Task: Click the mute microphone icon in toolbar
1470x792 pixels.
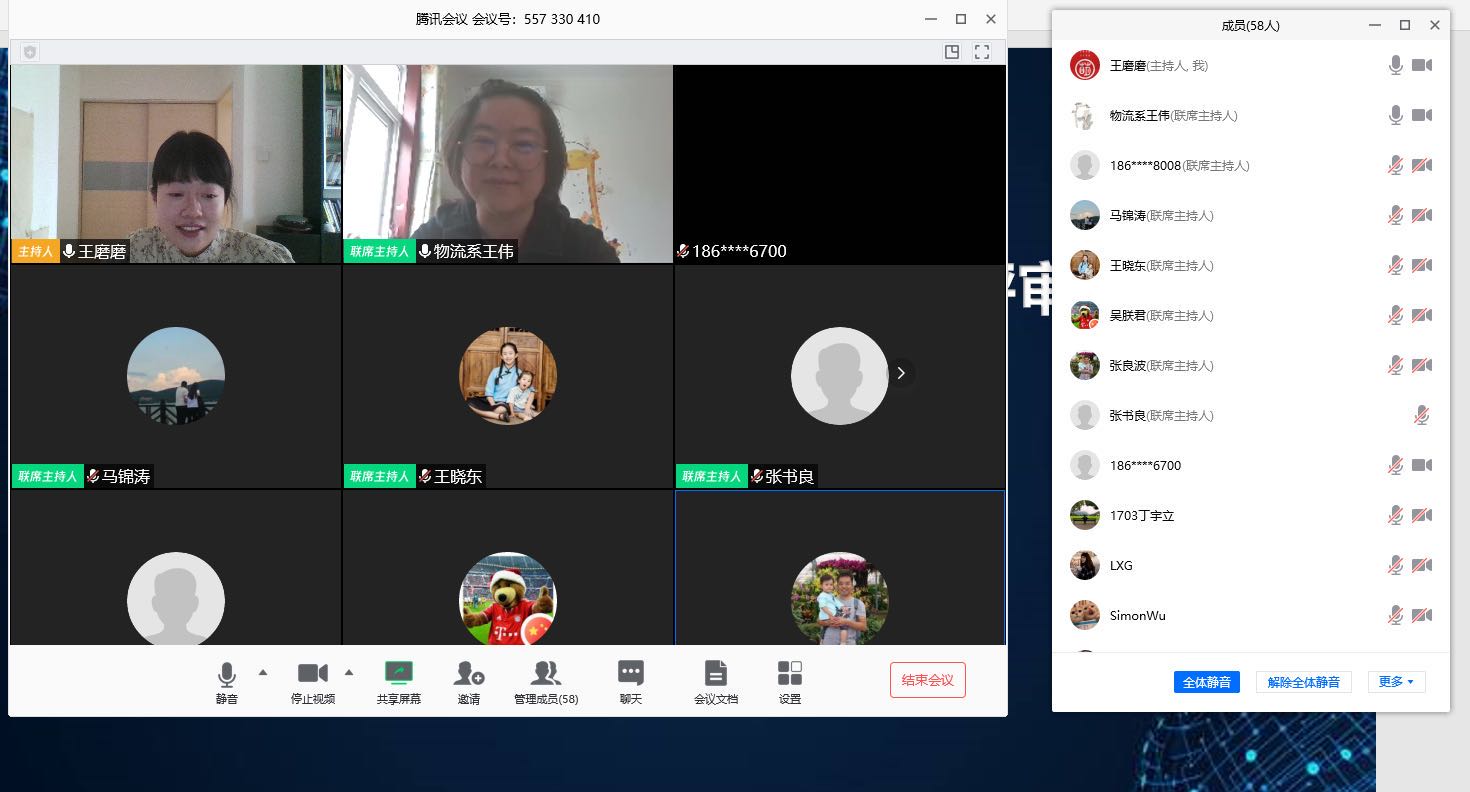Action: tap(227, 674)
